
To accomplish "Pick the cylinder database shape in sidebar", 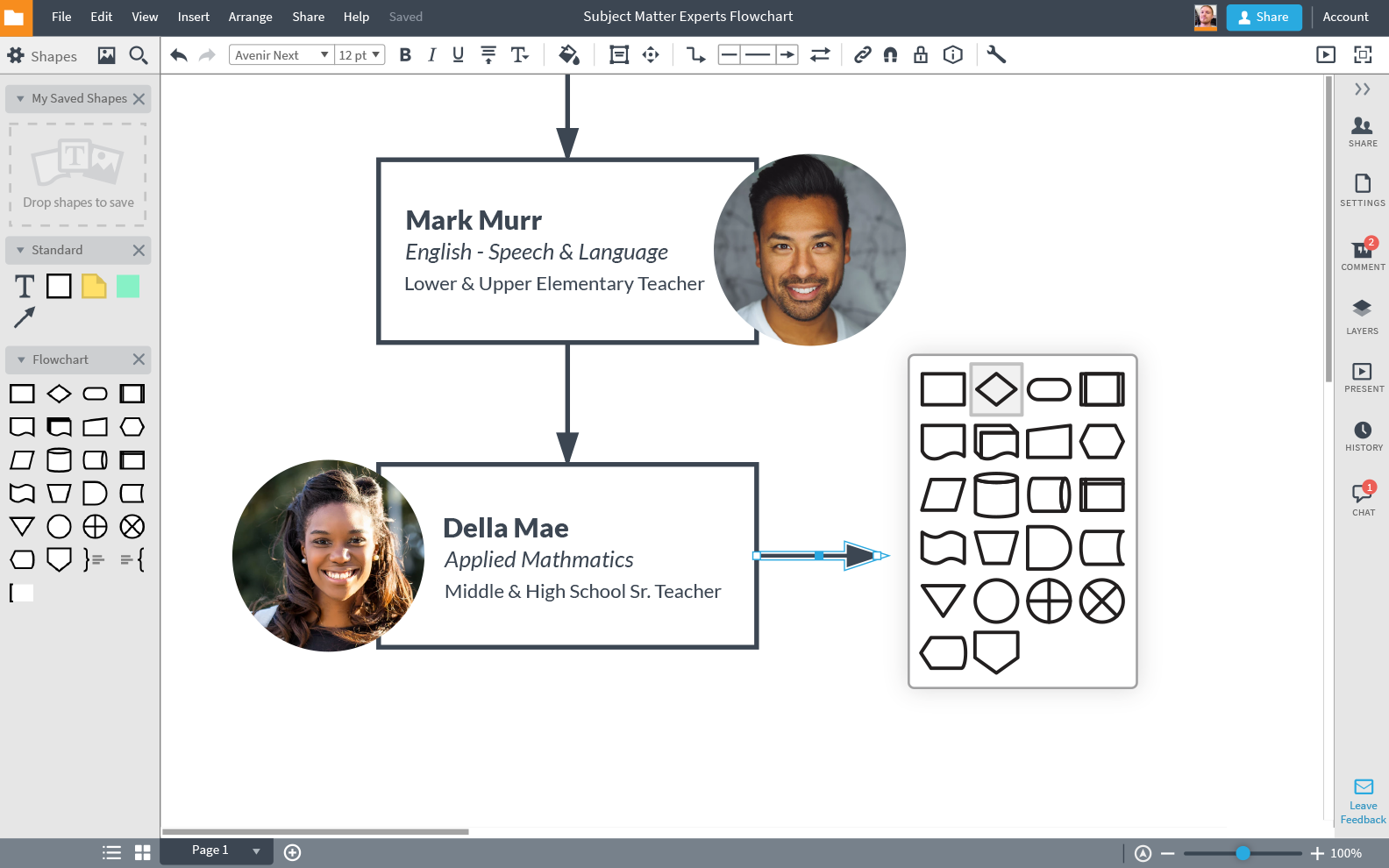I will coord(59,460).
